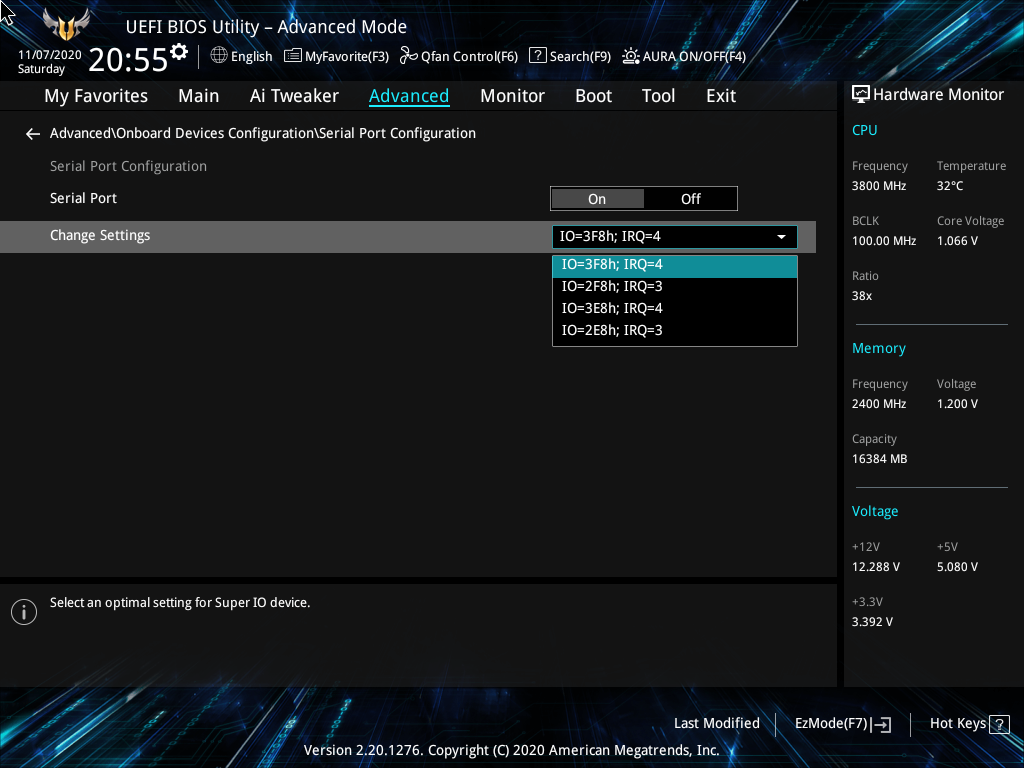Click the Hardware Monitor title
This screenshot has width=1024, height=768.
938,95
